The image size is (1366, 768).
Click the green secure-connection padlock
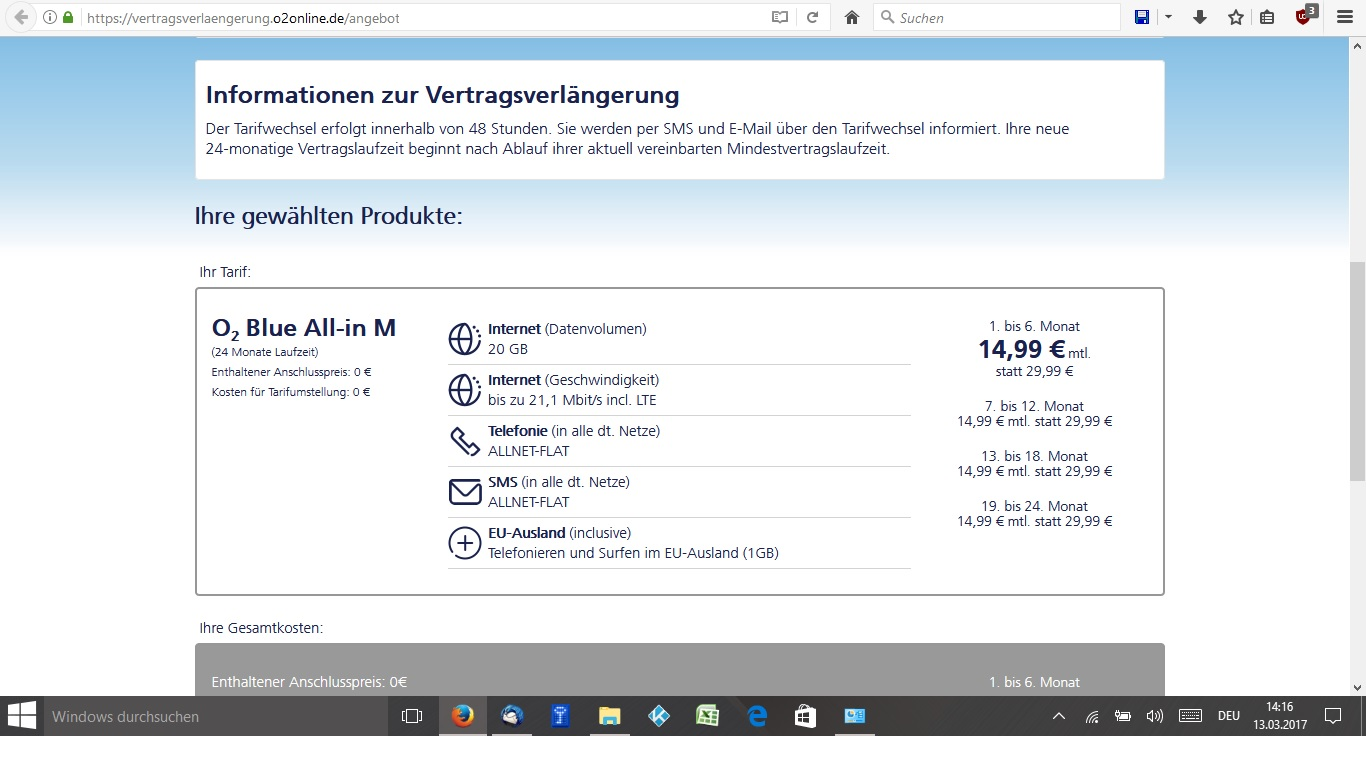[x=68, y=17]
